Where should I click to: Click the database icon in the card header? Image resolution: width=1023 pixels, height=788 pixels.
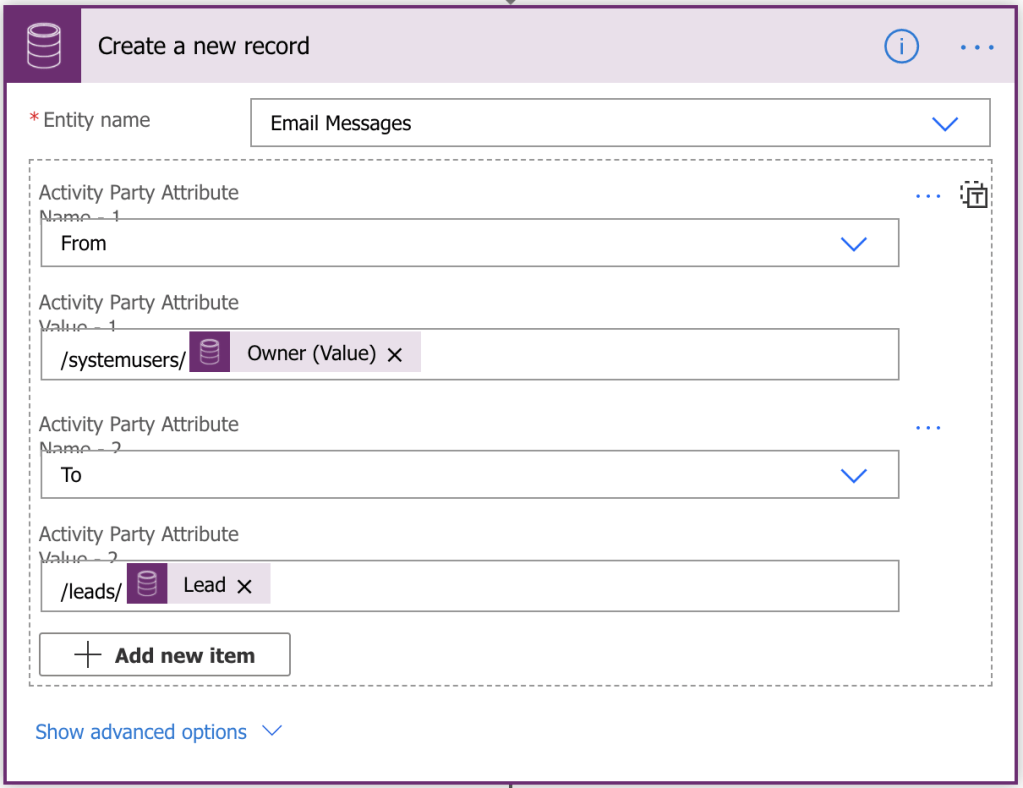point(43,45)
